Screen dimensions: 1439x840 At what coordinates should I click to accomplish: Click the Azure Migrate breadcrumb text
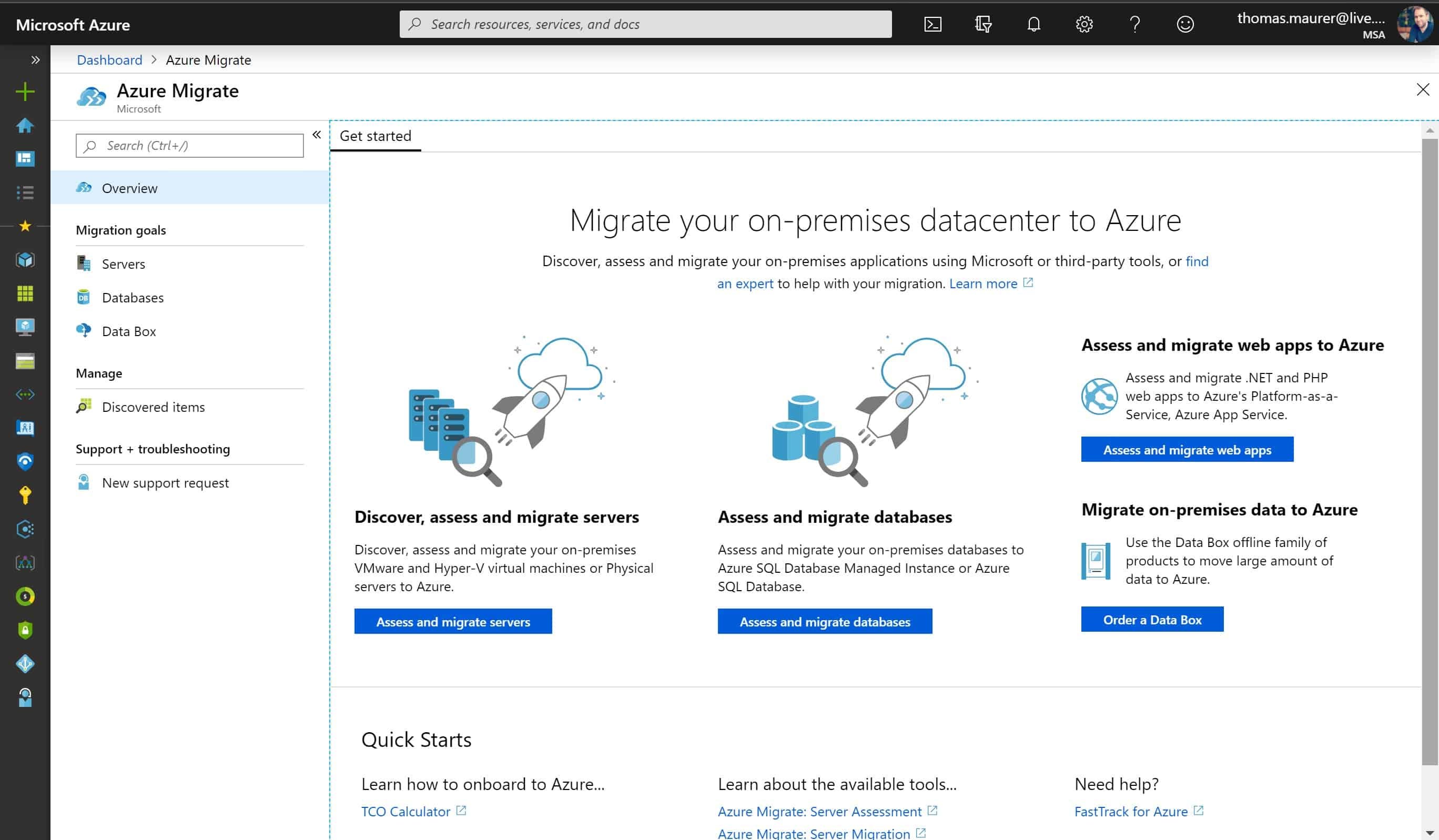(208, 60)
